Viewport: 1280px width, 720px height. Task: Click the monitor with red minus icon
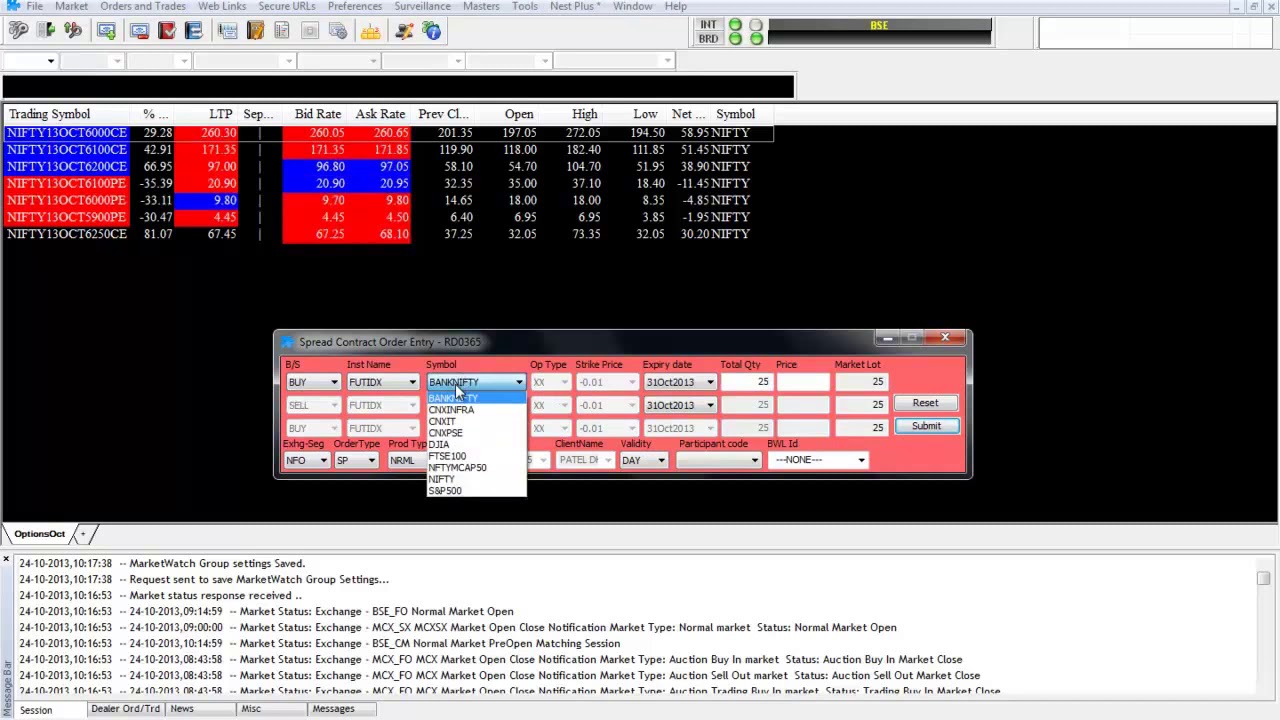(x=139, y=31)
